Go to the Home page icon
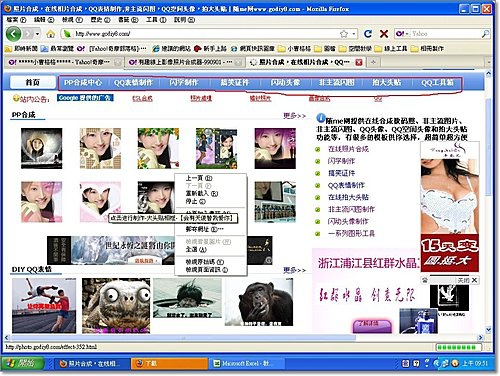The width and height of the screenshot is (500, 376). tap(50, 34)
